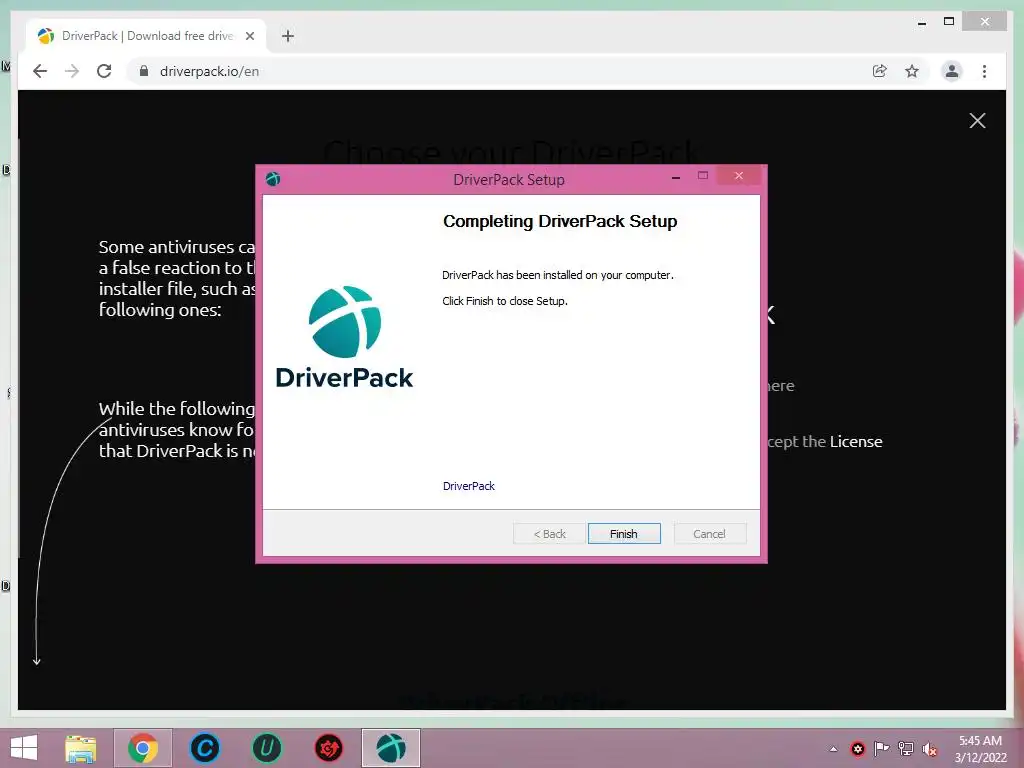The width and height of the screenshot is (1024, 768).
Task: Share this page via Chrome share icon
Action: coord(880,71)
